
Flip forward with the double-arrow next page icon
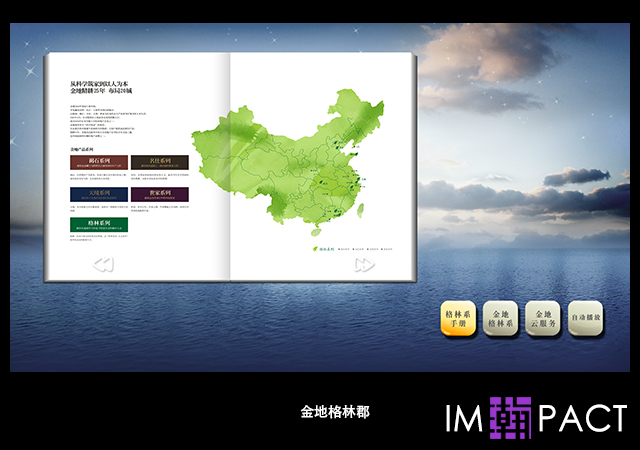tap(364, 265)
